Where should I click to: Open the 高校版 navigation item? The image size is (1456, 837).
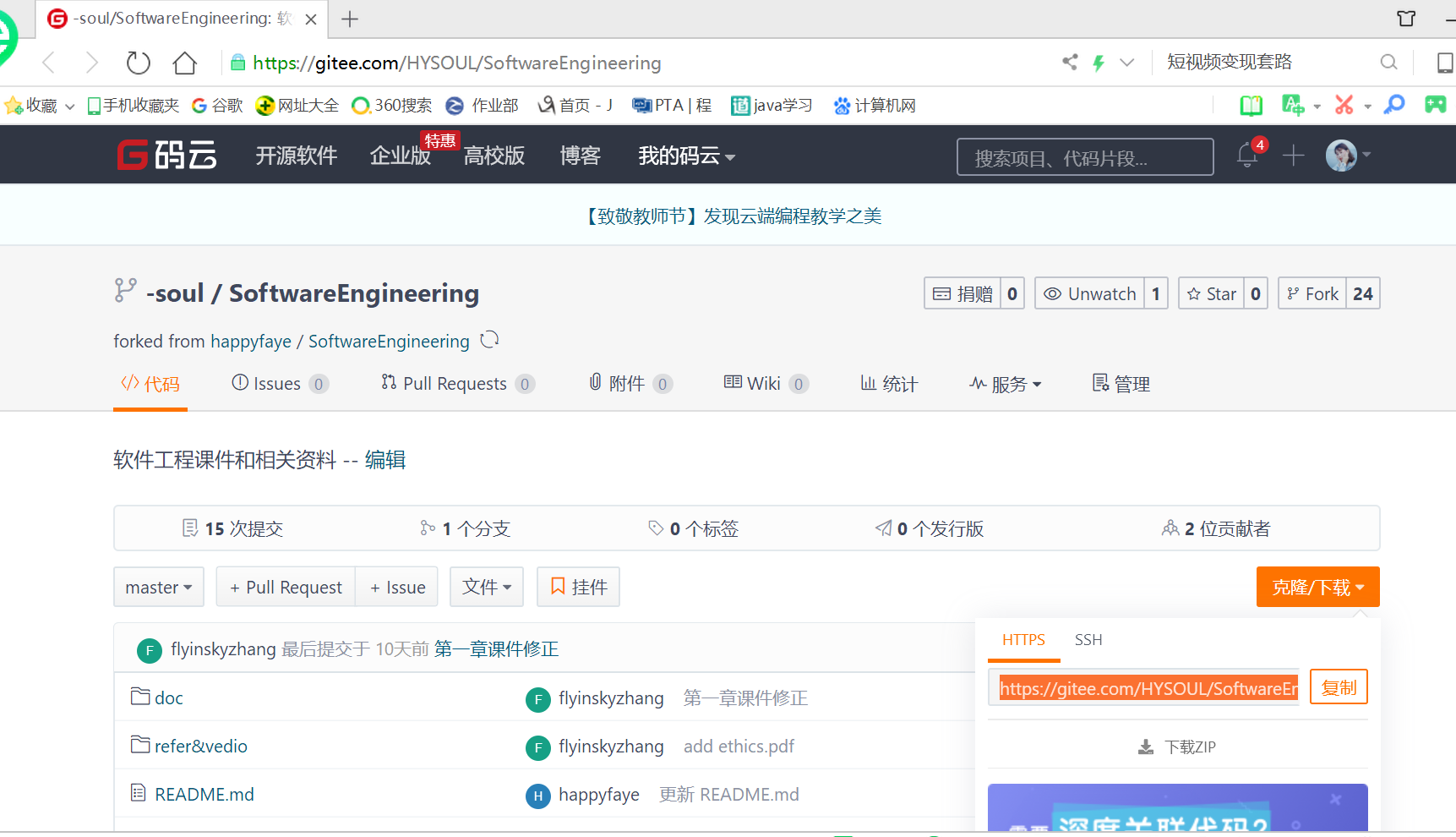click(x=494, y=156)
